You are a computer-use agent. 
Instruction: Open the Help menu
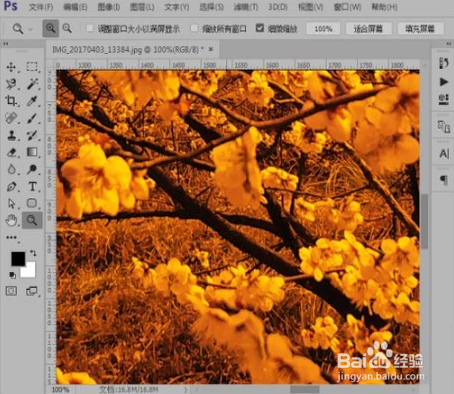coord(384,7)
